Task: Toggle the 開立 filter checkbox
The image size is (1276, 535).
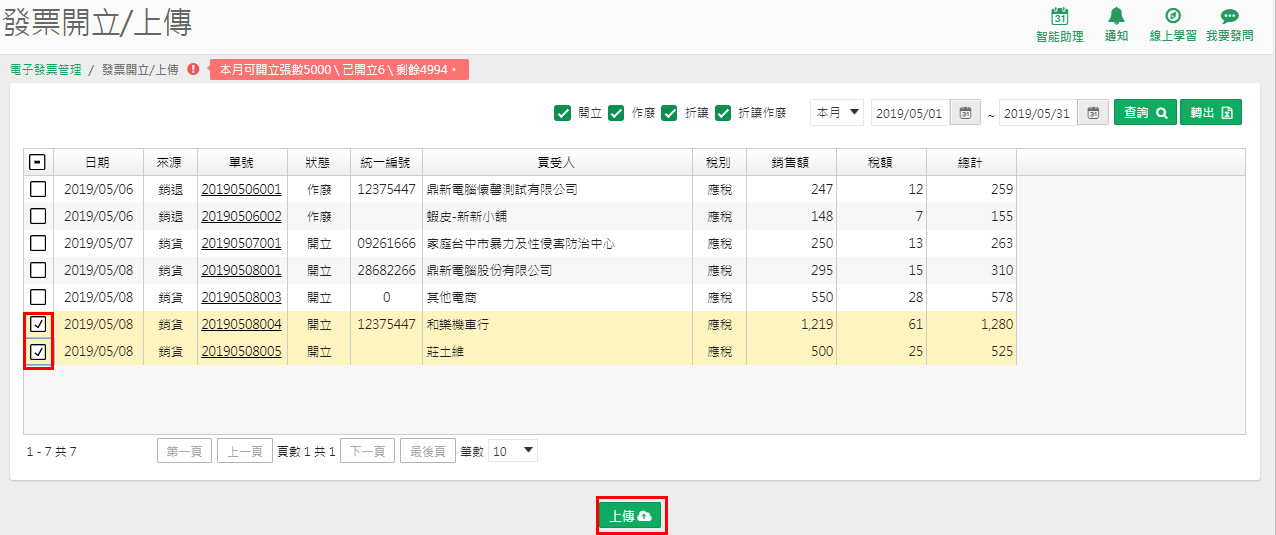Action: (x=562, y=113)
